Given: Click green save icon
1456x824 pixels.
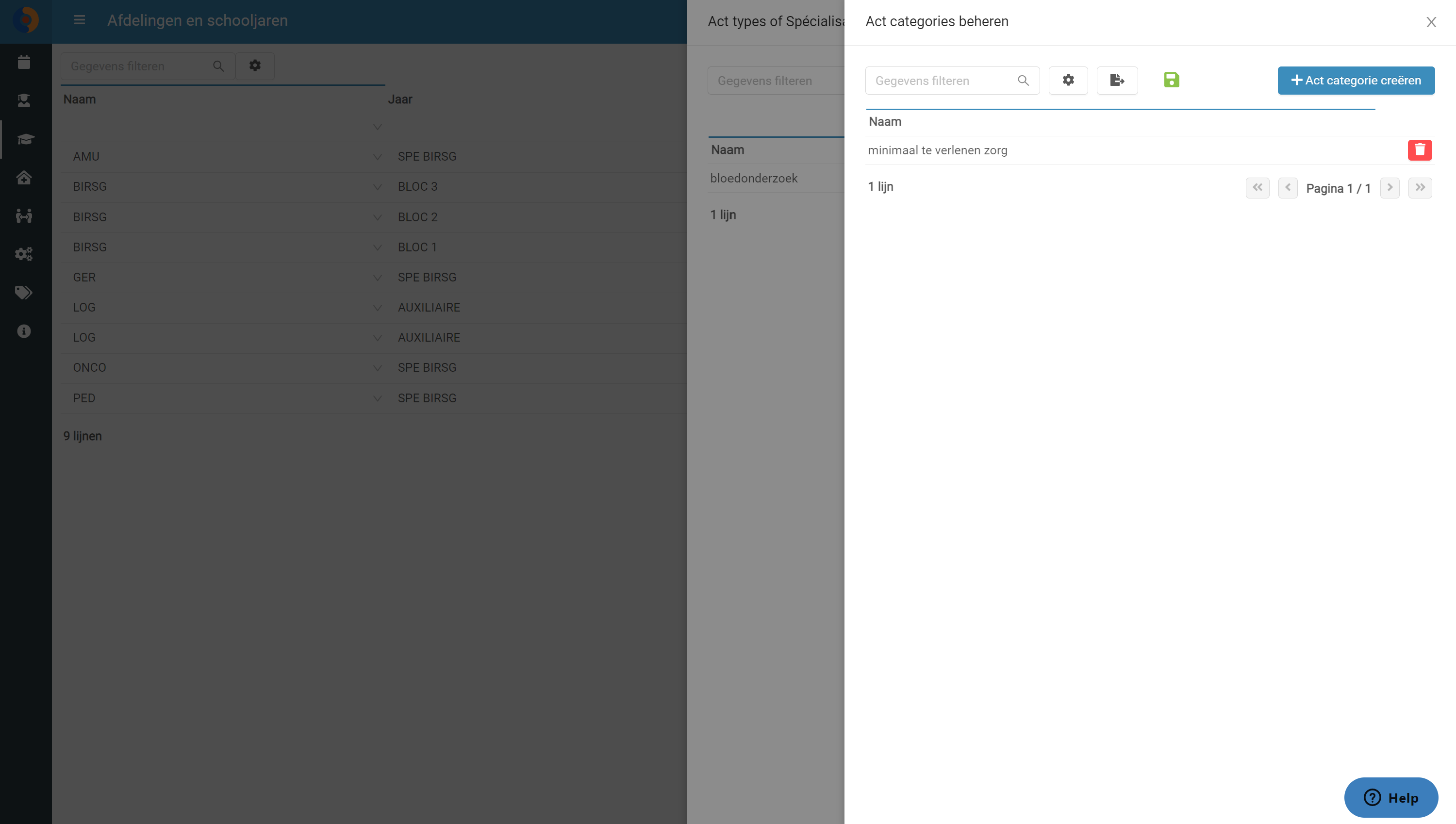Looking at the screenshot, I should [1172, 80].
